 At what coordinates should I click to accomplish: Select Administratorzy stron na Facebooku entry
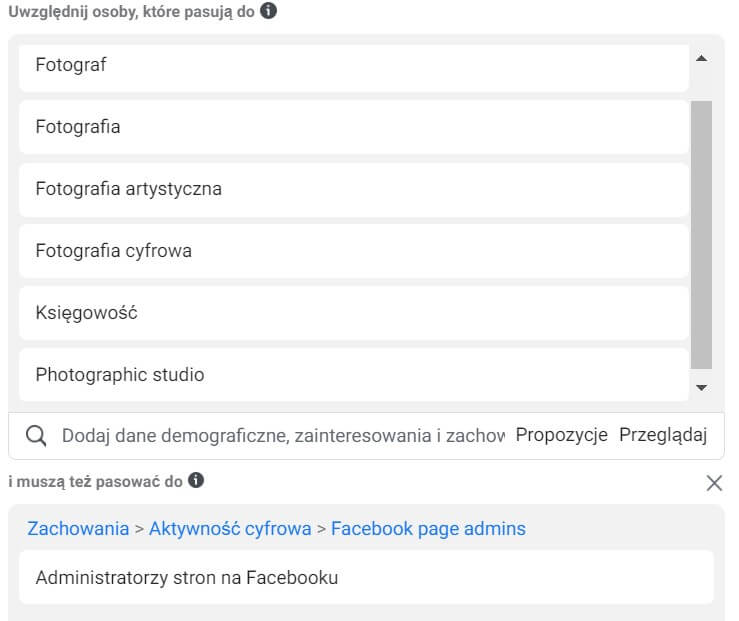coord(366,577)
